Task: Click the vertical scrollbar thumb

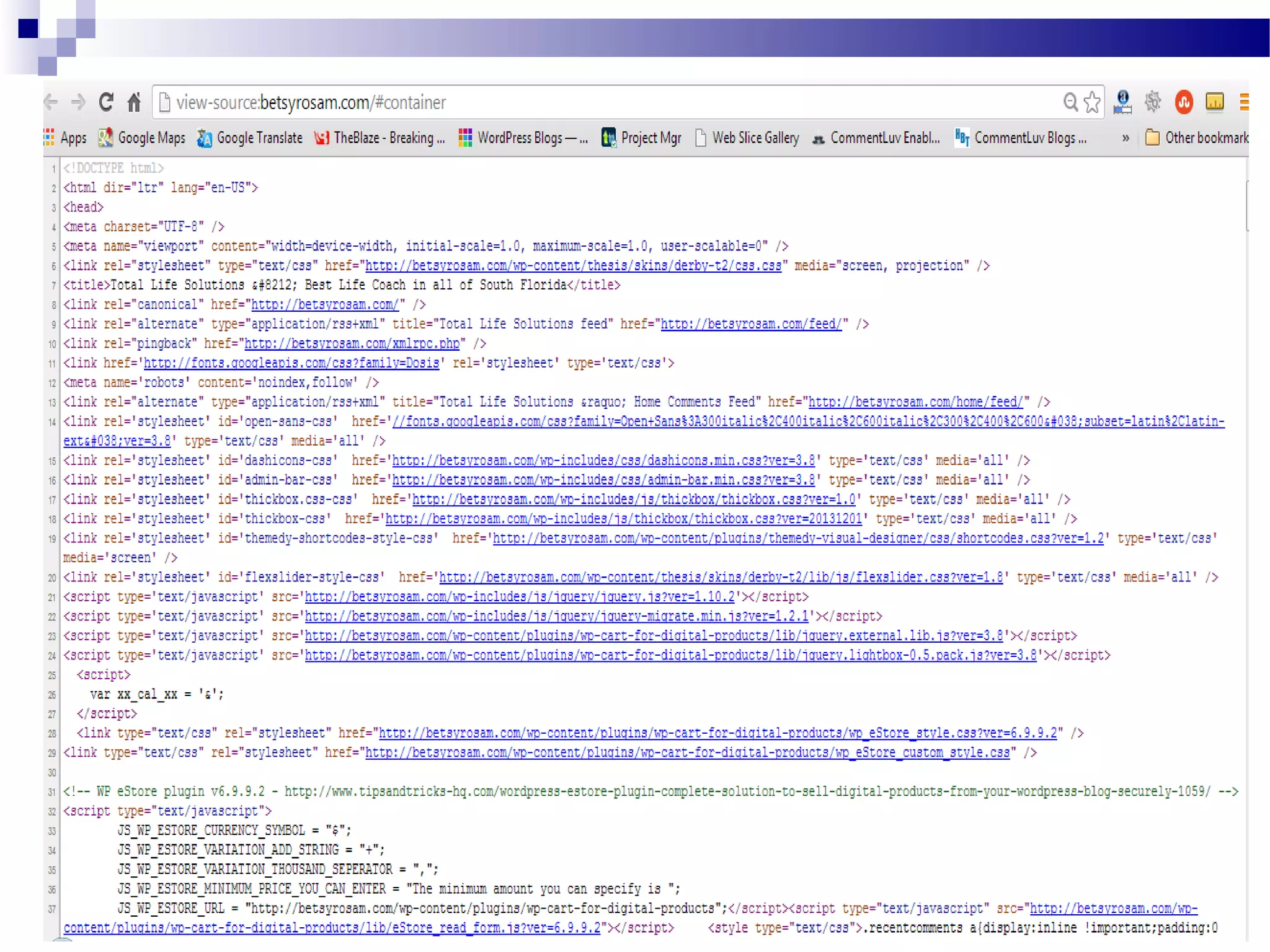Action: point(1246,206)
